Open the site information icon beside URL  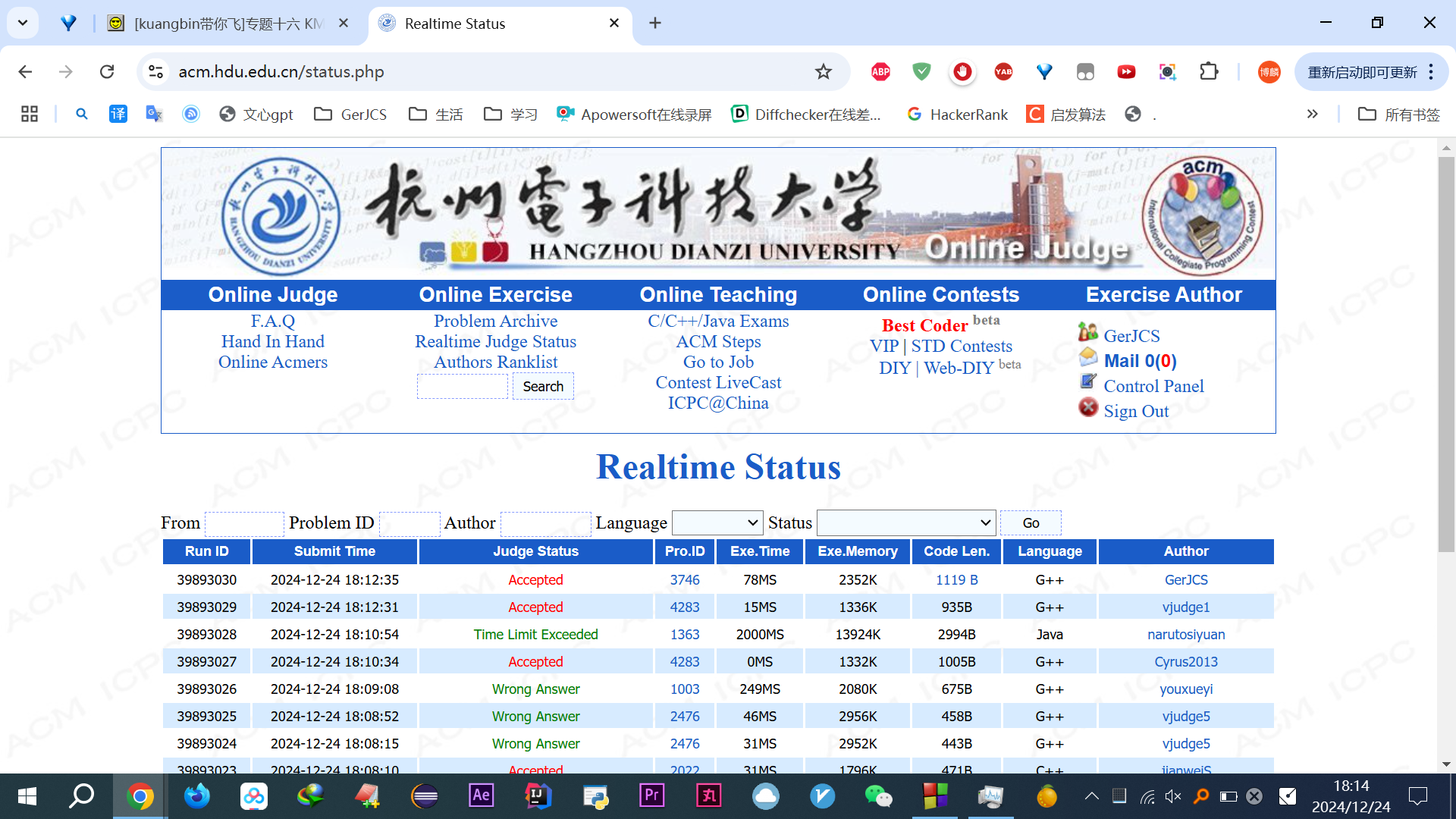tap(155, 72)
